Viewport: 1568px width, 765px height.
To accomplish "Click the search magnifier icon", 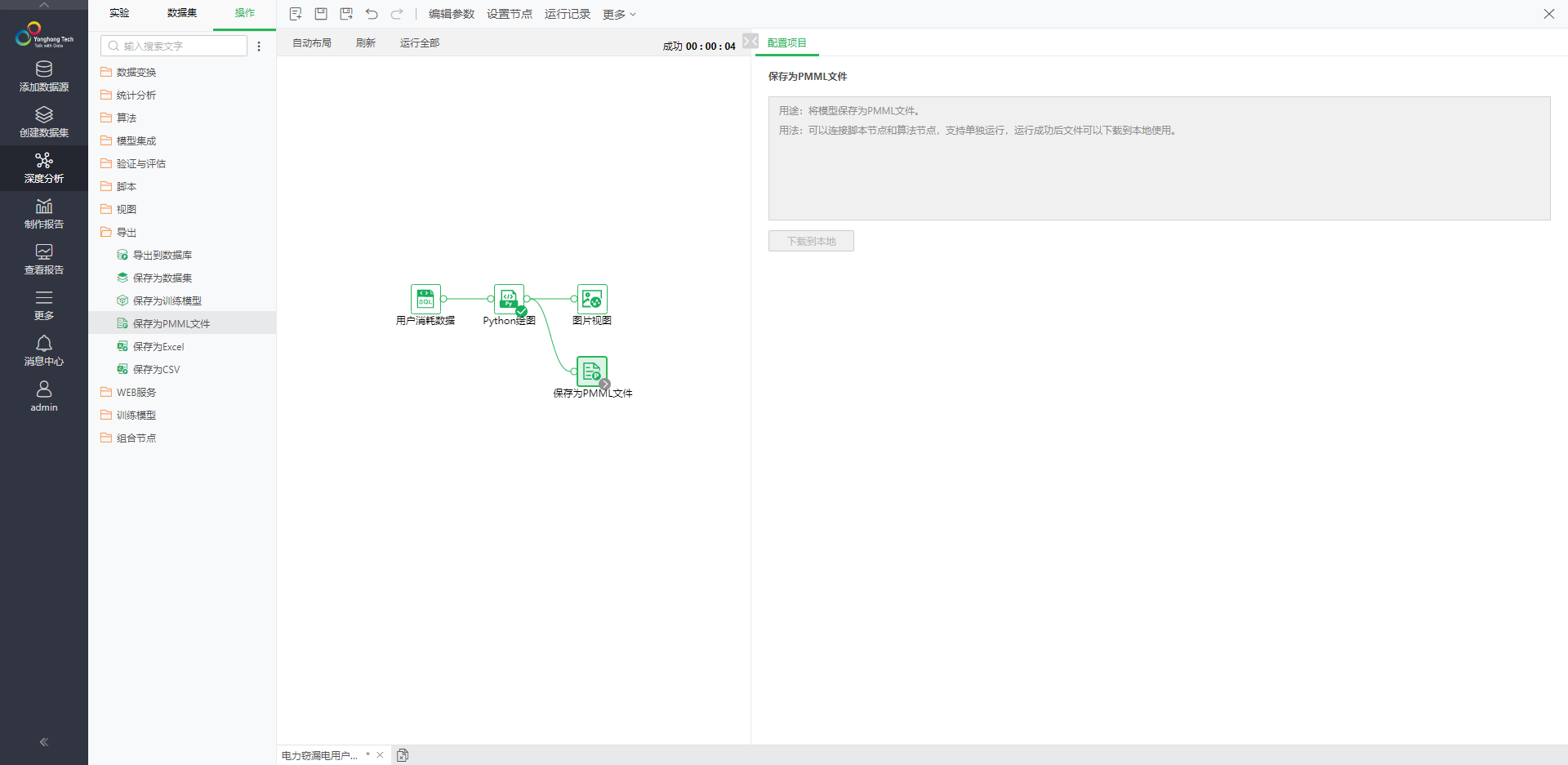I will 114,46.
